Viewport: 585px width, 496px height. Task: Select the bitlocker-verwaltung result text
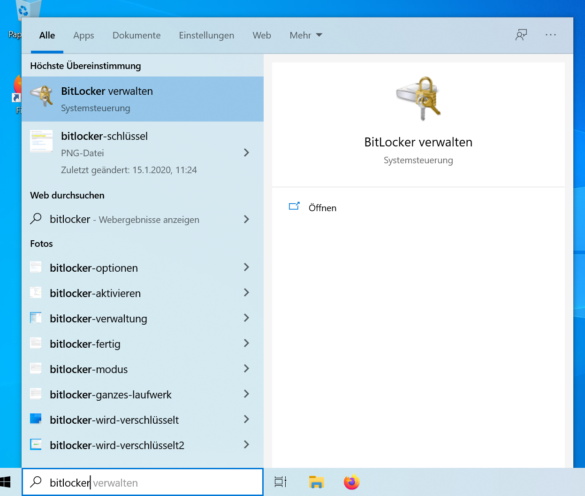click(98, 319)
